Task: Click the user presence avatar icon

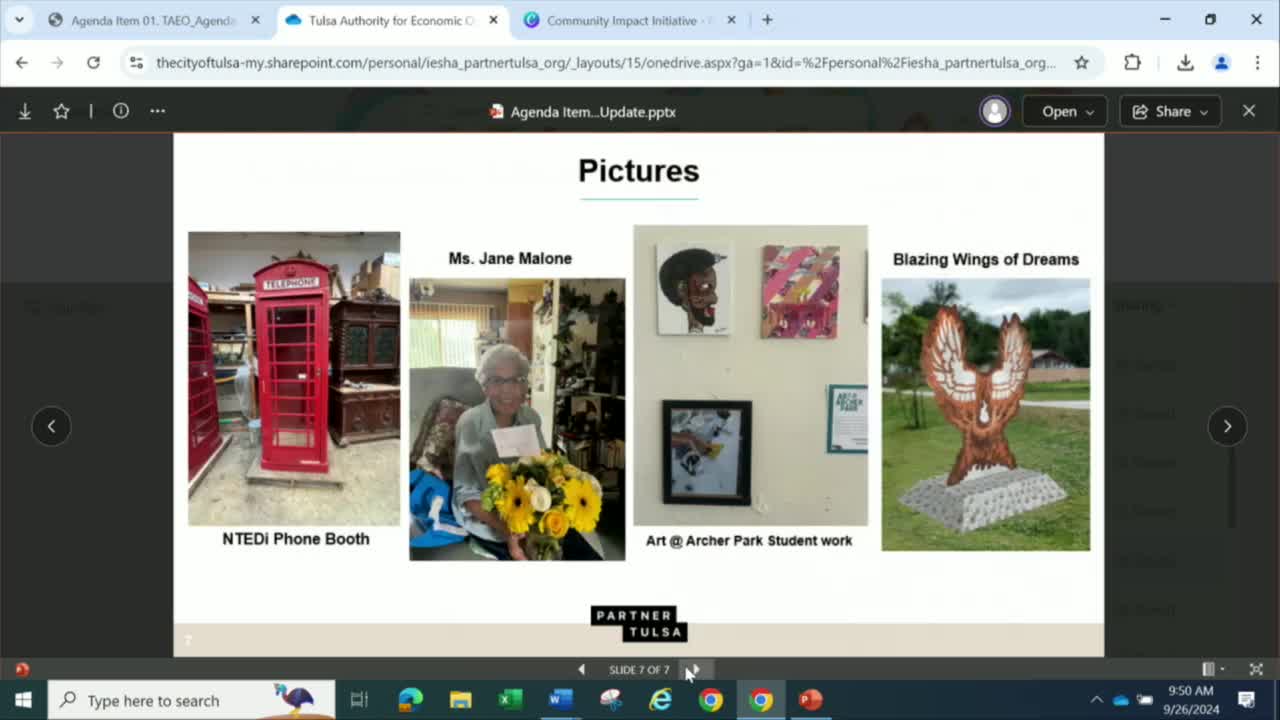Action: coord(994,111)
